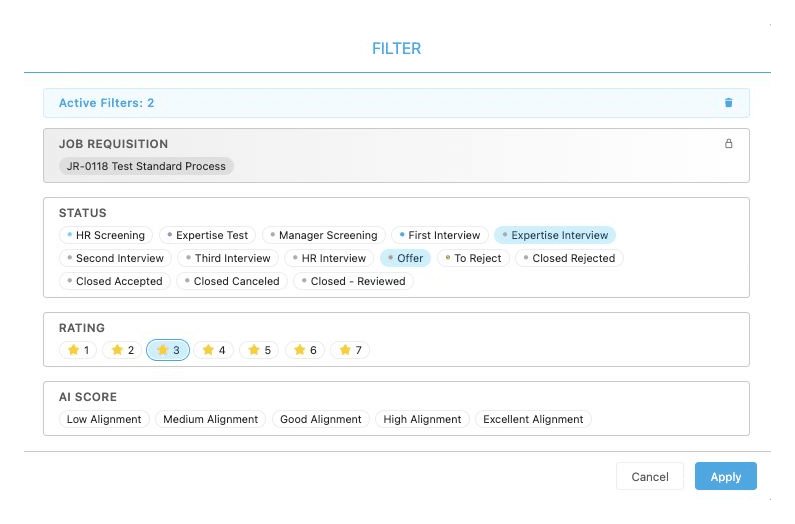The height and width of the screenshot is (524, 795).
Task: Toggle First Interview status filter
Action: tap(440, 235)
